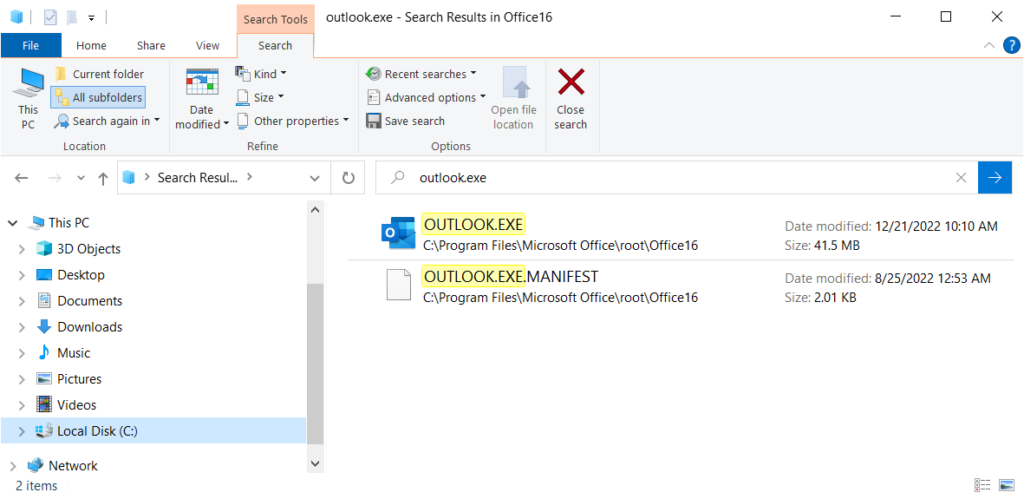Expand the Desktop tree node

pyautogui.click(x=22, y=275)
